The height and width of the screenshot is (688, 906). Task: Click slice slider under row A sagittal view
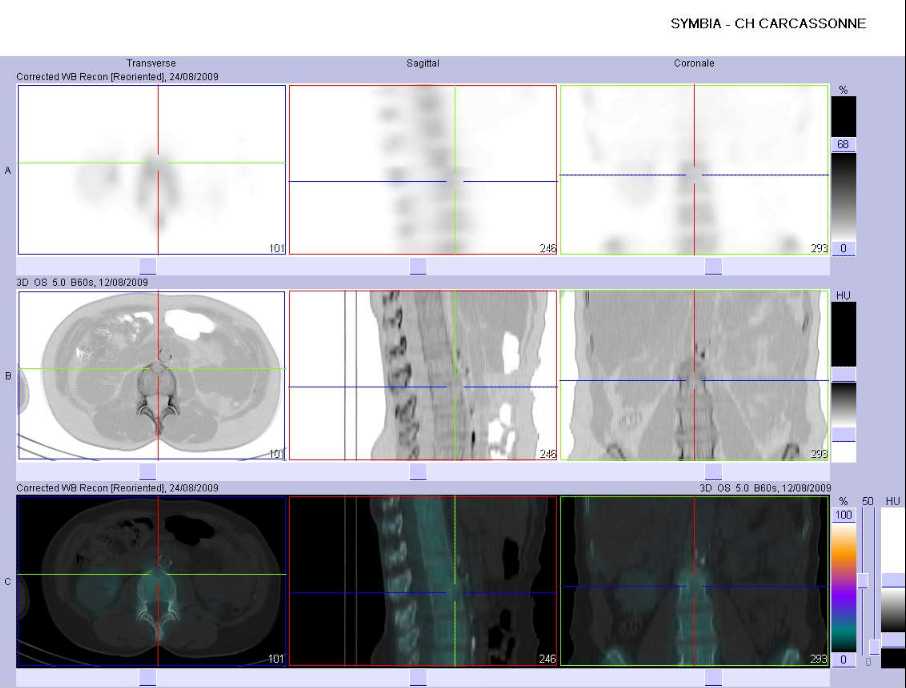[x=418, y=266]
